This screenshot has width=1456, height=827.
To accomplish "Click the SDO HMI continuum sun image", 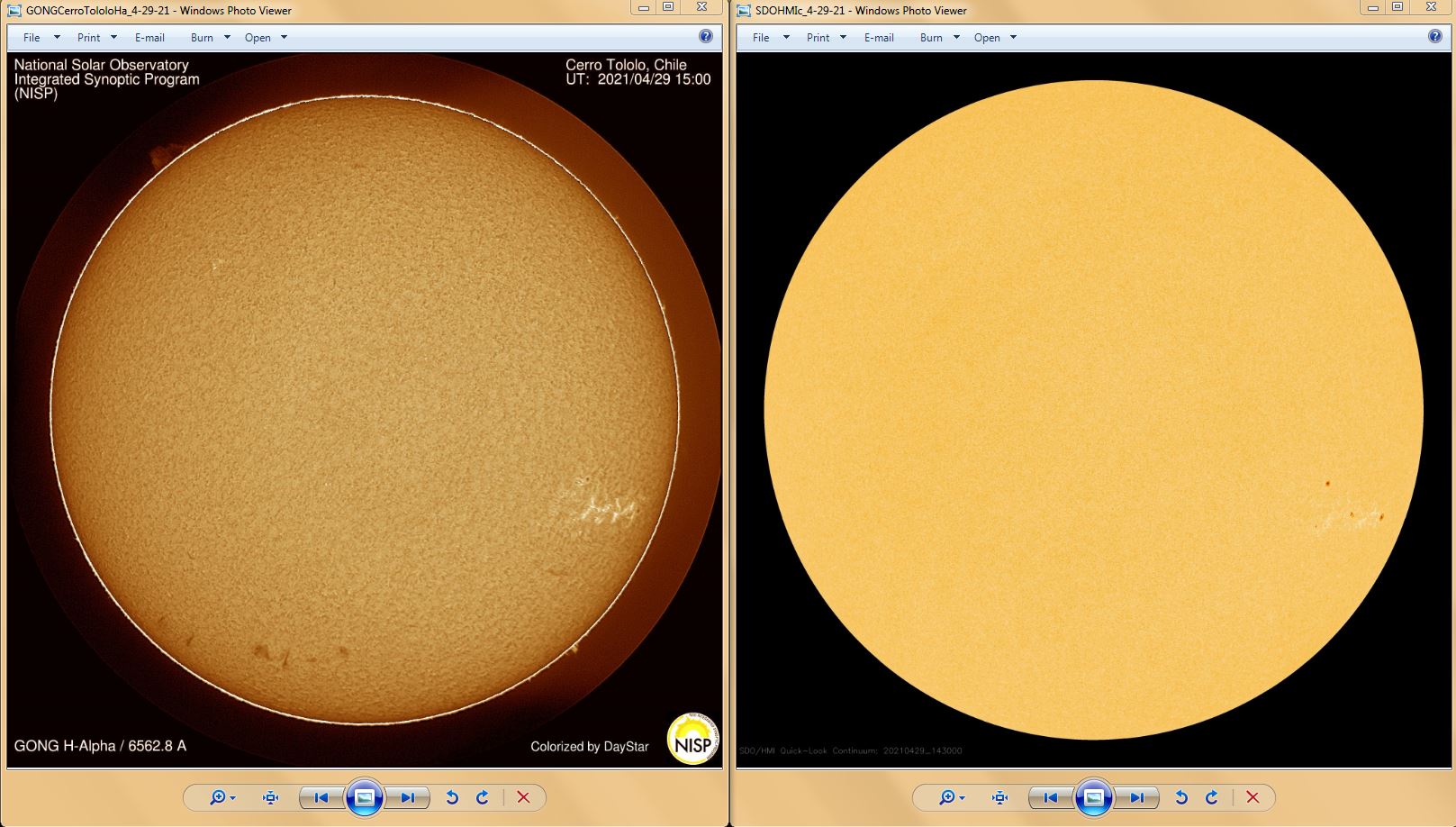I will [1094, 410].
